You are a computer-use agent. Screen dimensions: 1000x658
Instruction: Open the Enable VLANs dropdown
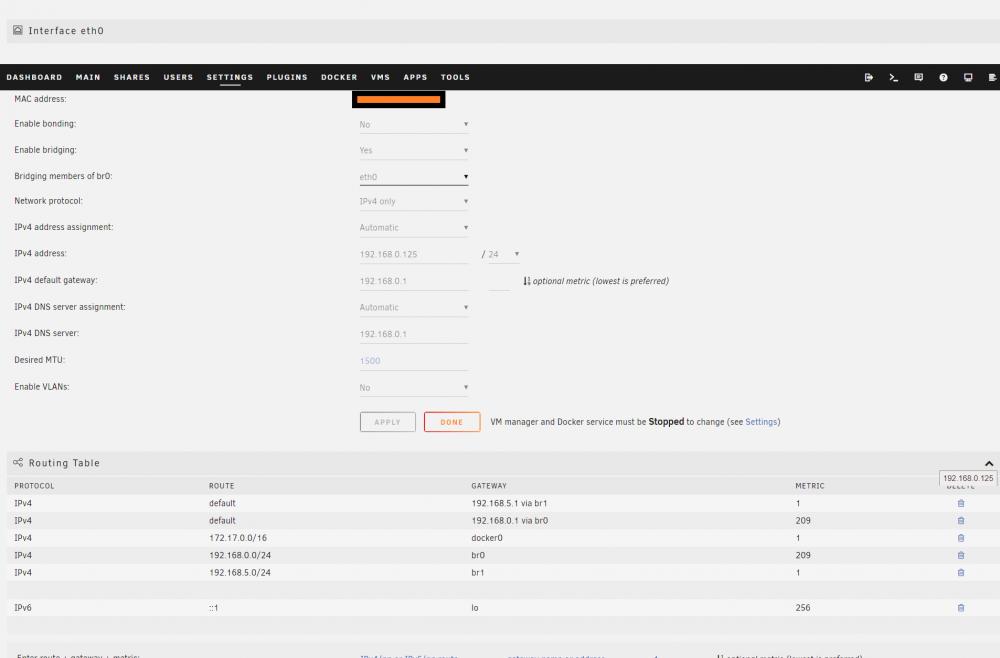pos(414,388)
